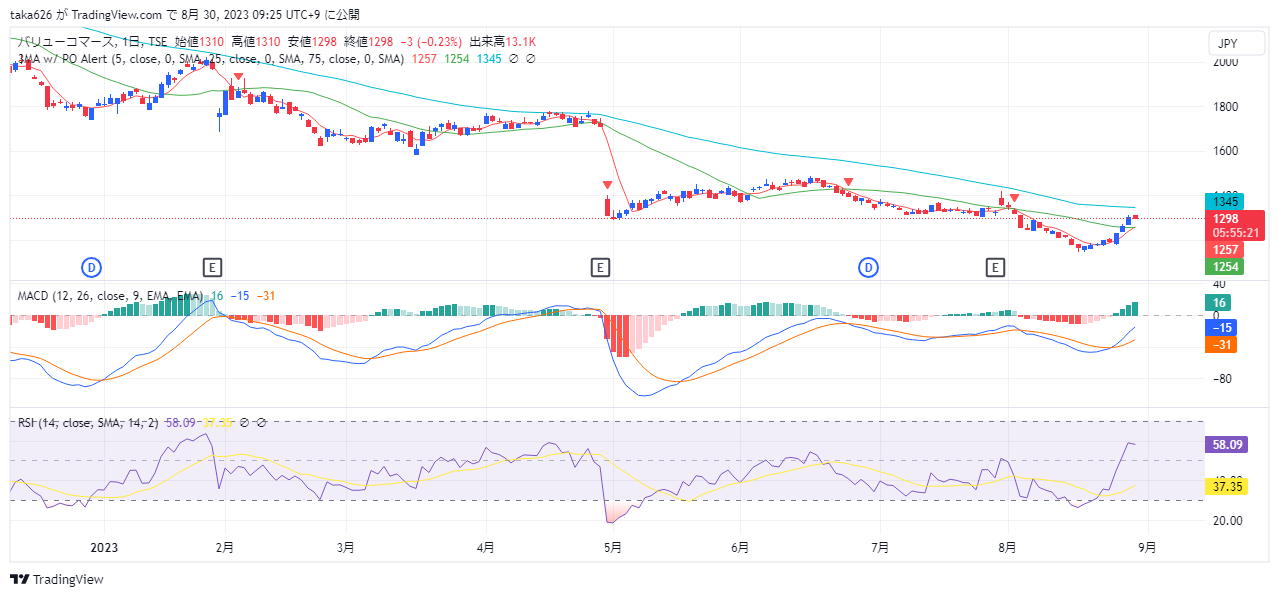Screen dimensions: 1279x597
Task: Click the TradingView logo at bottom left
Action: coord(57,579)
